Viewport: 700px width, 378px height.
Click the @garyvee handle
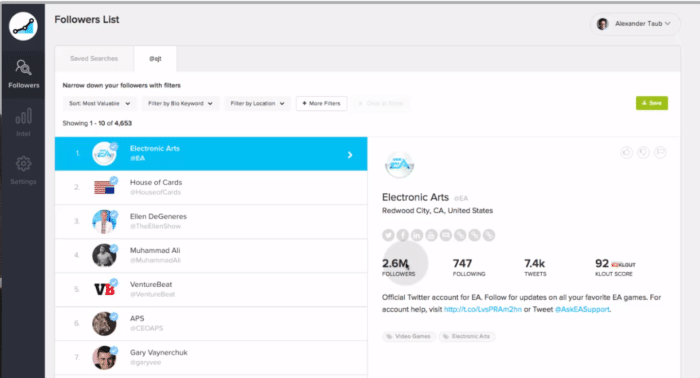click(x=146, y=362)
